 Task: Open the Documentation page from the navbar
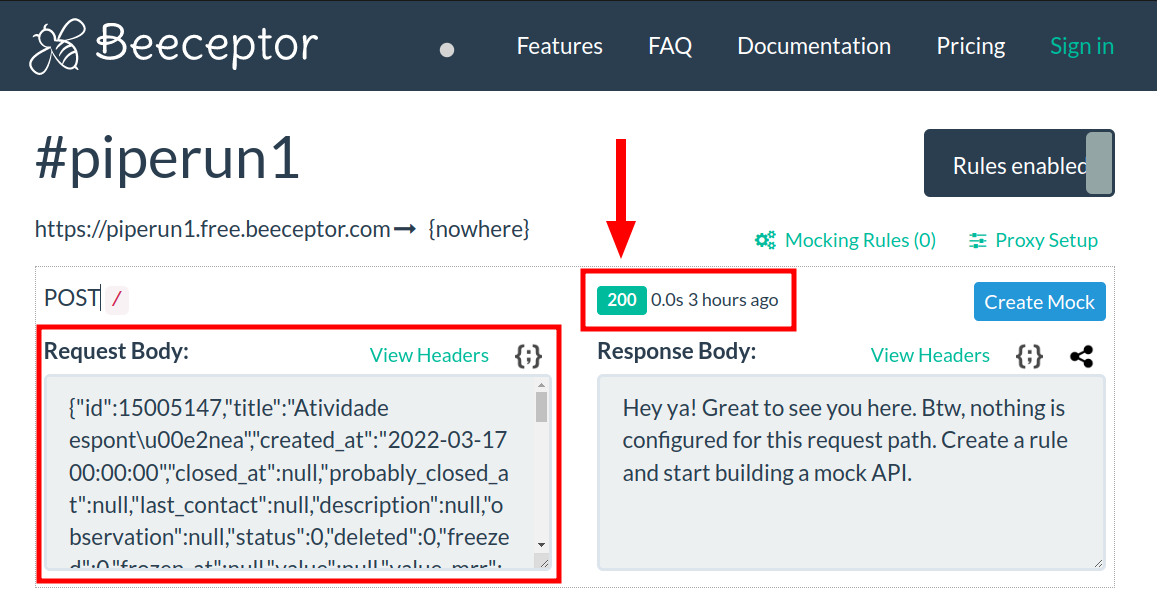(x=813, y=46)
